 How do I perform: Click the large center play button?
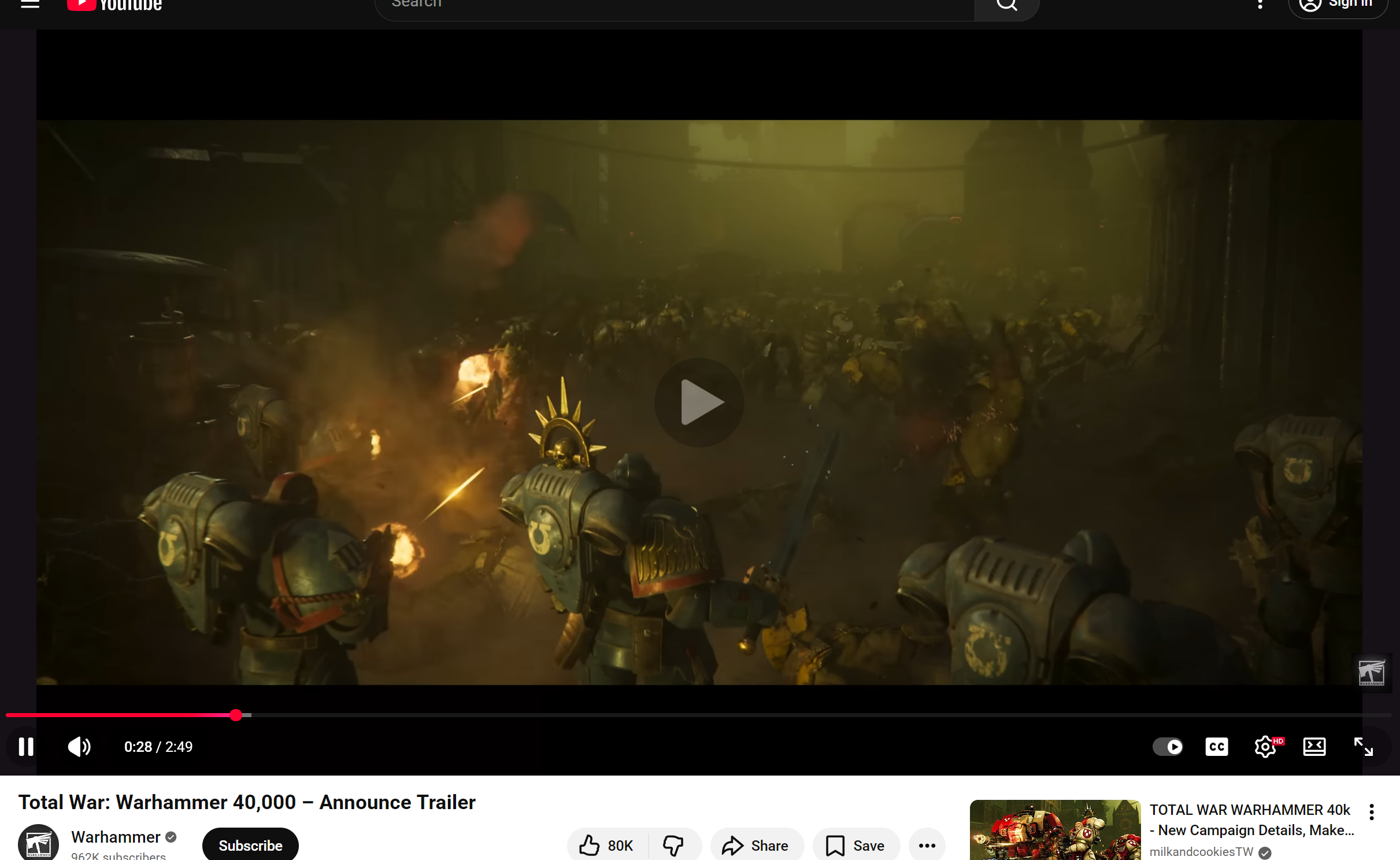click(x=699, y=402)
